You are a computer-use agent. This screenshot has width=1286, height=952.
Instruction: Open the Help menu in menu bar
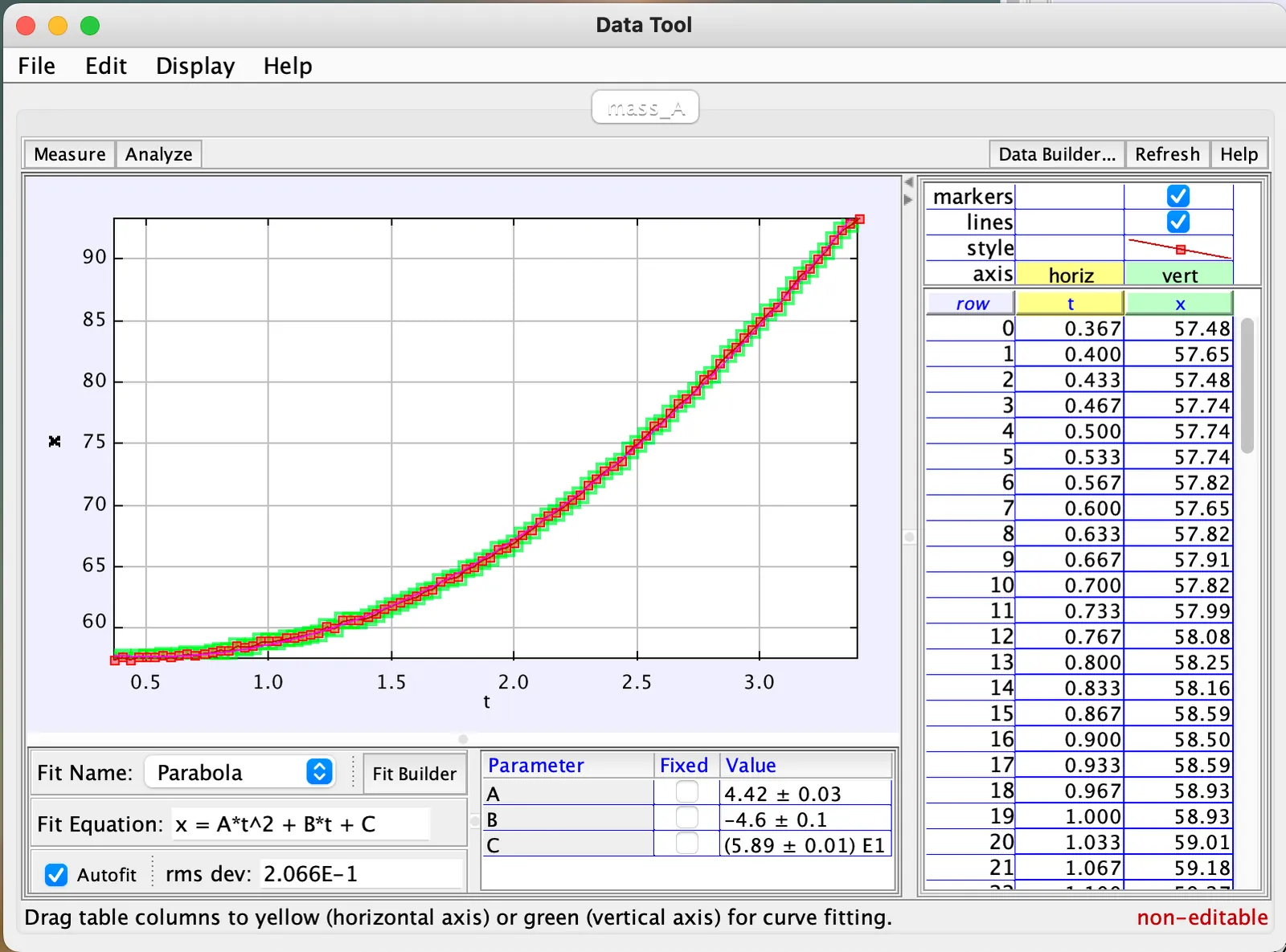click(288, 66)
